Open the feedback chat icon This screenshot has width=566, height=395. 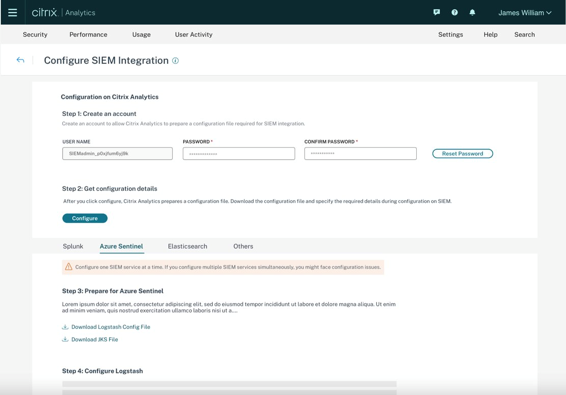(436, 13)
